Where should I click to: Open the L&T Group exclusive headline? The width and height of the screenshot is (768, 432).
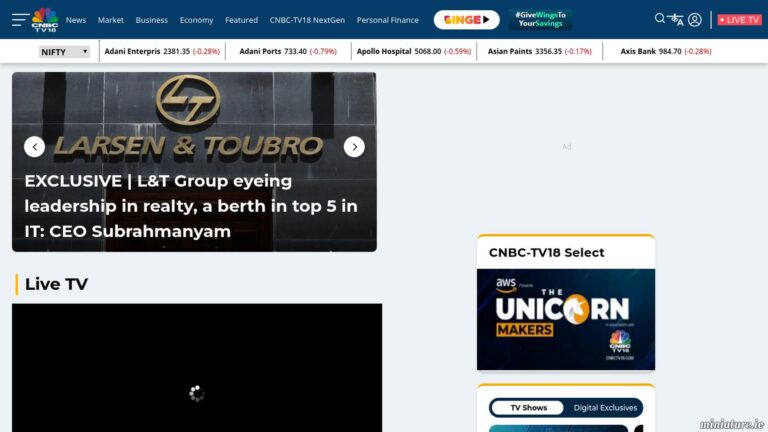pos(191,206)
